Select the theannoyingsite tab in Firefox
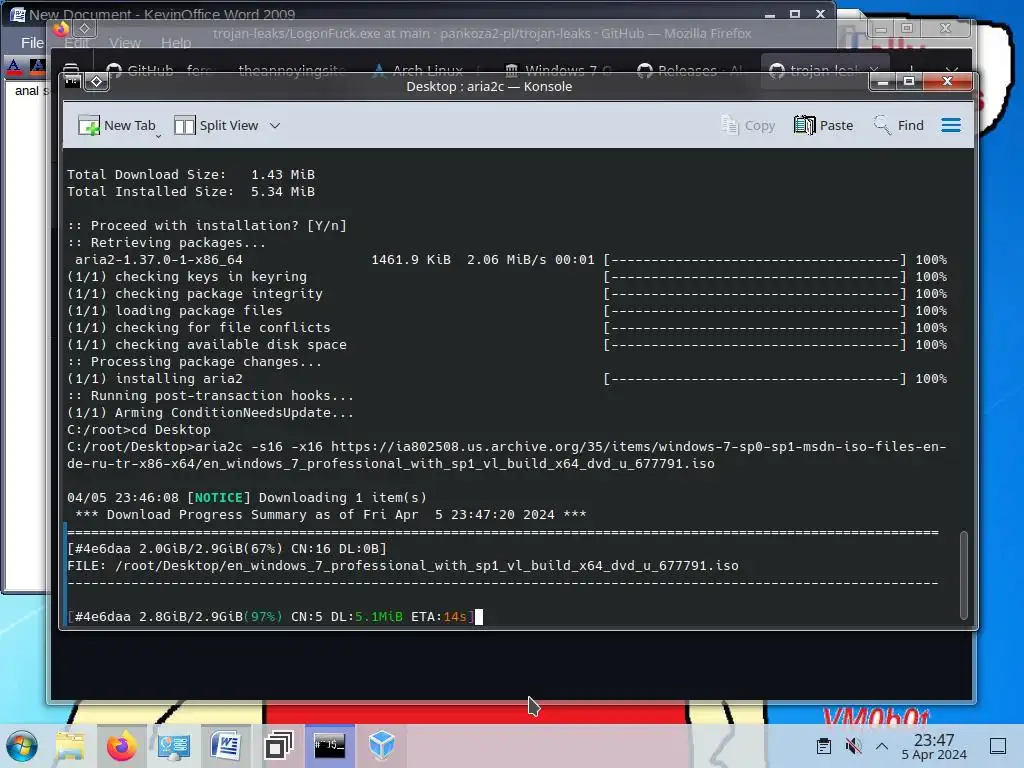Image resolution: width=1024 pixels, height=768 pixels. pos(292,70)
